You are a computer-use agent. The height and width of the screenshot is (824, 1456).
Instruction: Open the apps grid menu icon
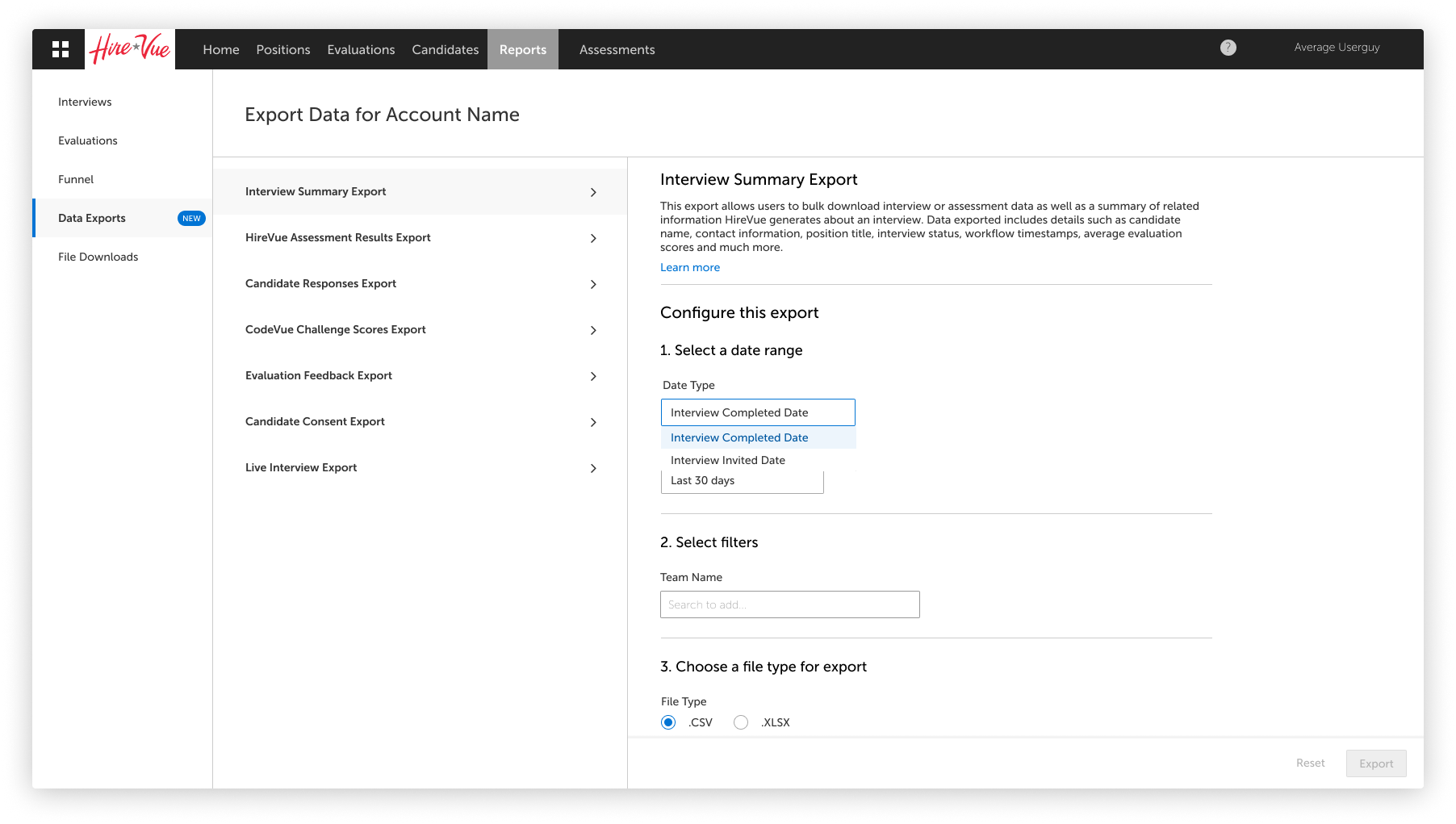click(x=60, y=49)
